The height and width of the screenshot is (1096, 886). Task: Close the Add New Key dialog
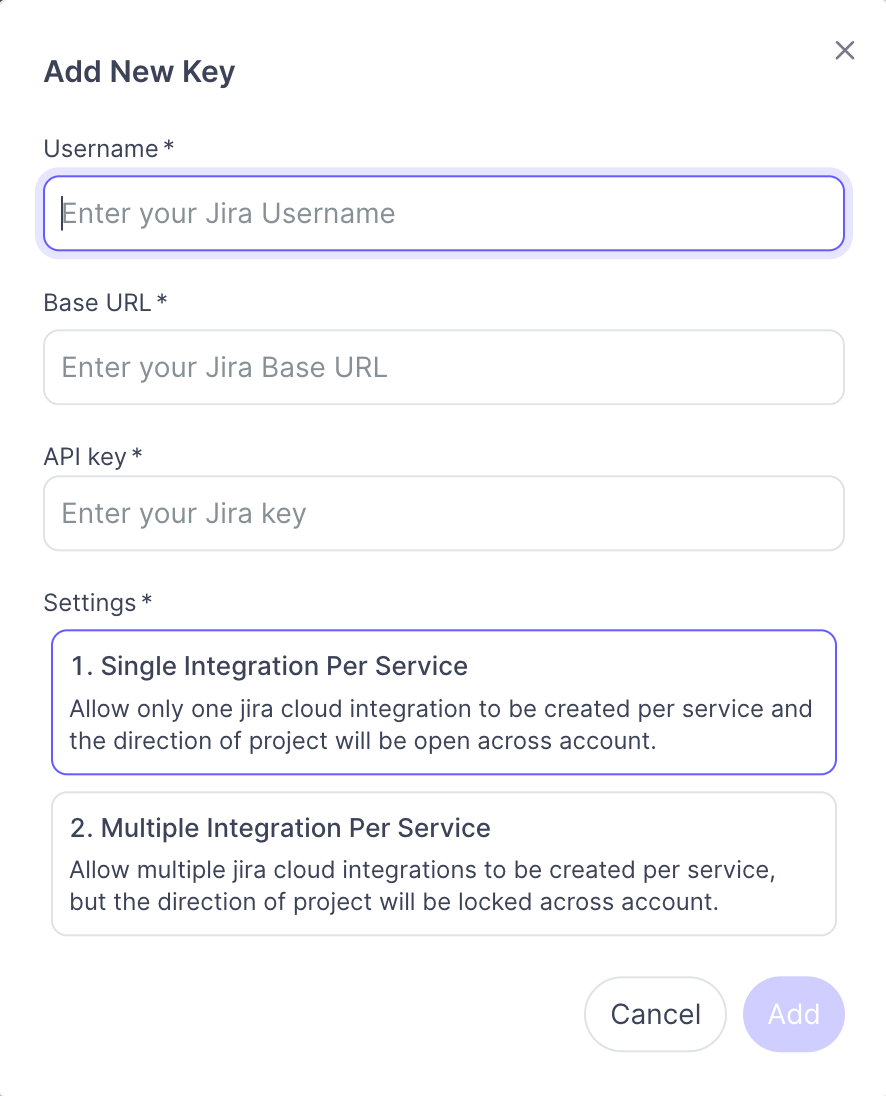845,50
